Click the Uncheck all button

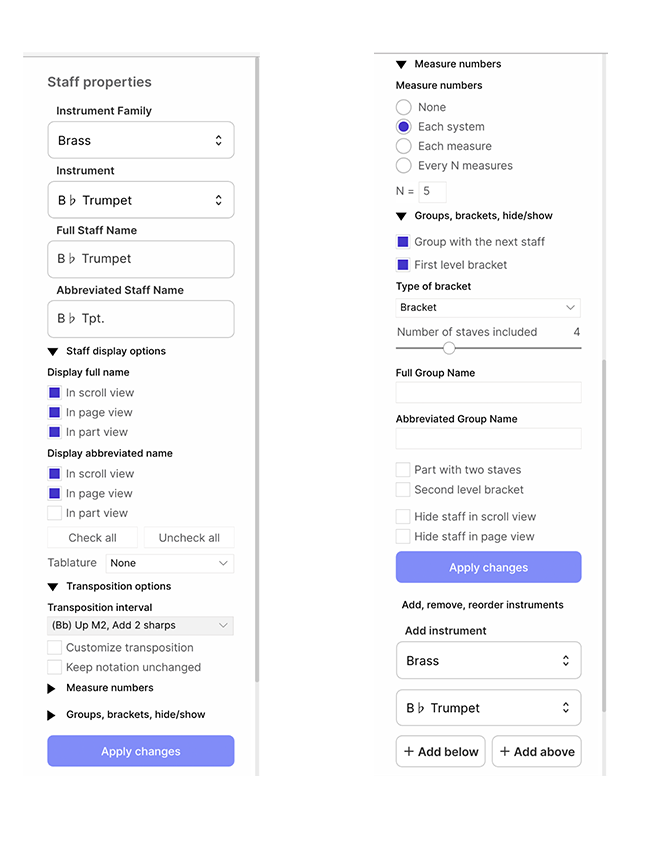[189, 538]
